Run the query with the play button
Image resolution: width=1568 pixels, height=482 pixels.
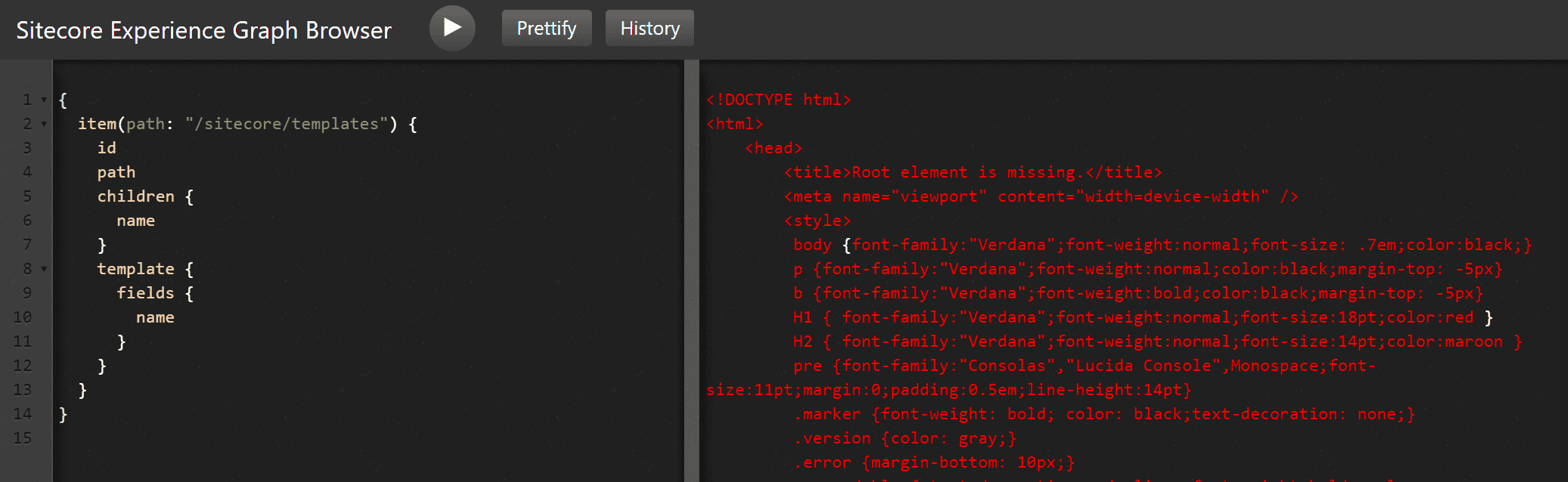[452, 28]
